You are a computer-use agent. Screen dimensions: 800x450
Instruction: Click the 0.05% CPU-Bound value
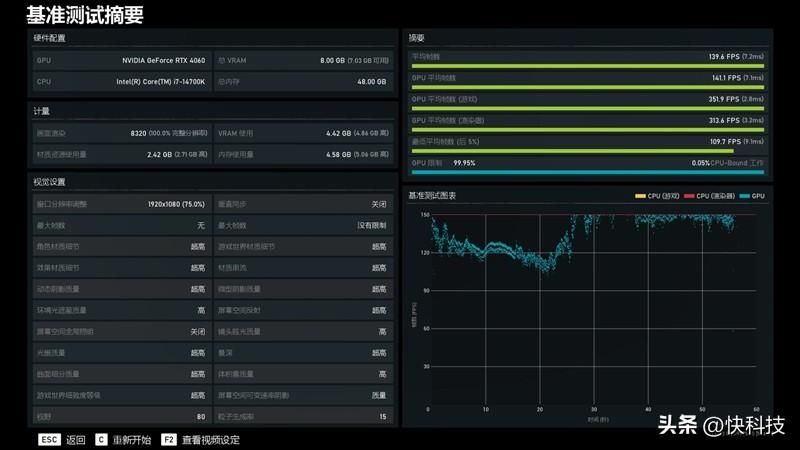701,163
